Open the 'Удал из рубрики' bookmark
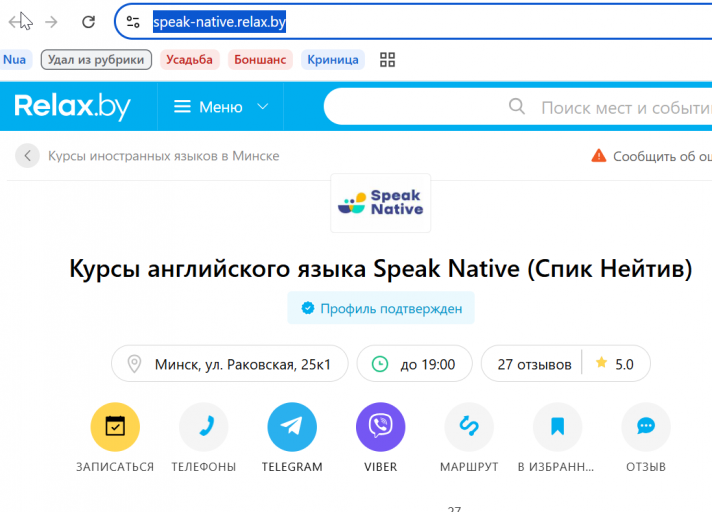The height and width of the screenshot is (512, 712). (x=96, y=59)
